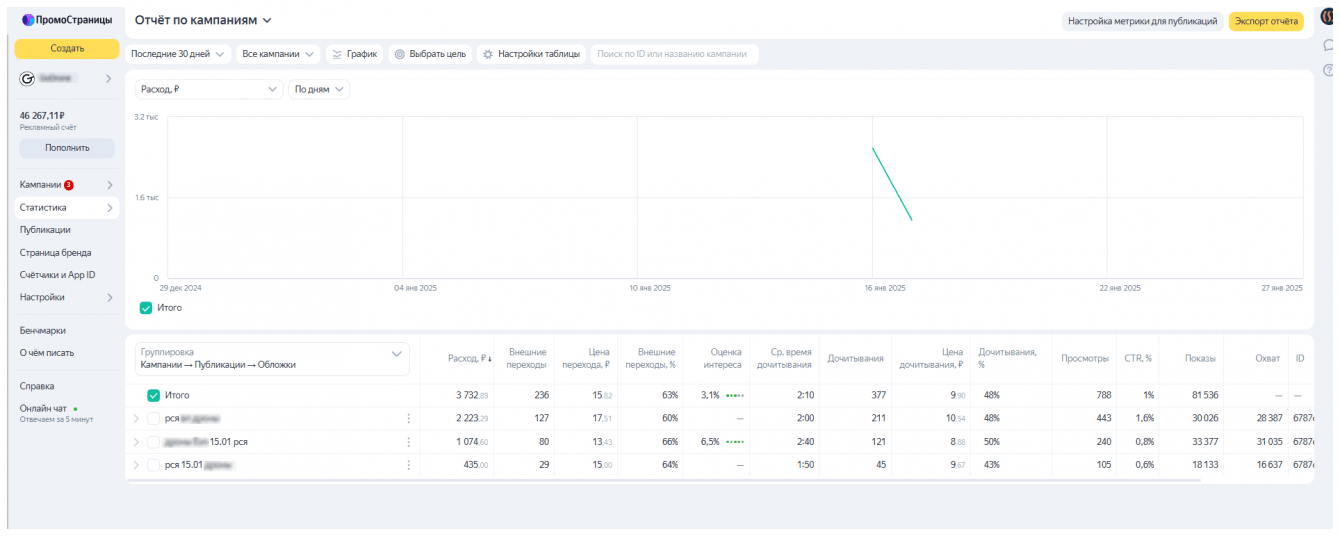Click the target icon for Выбрать цель
This screenshot has height=536, width=1340.
(x=399, y=54)
